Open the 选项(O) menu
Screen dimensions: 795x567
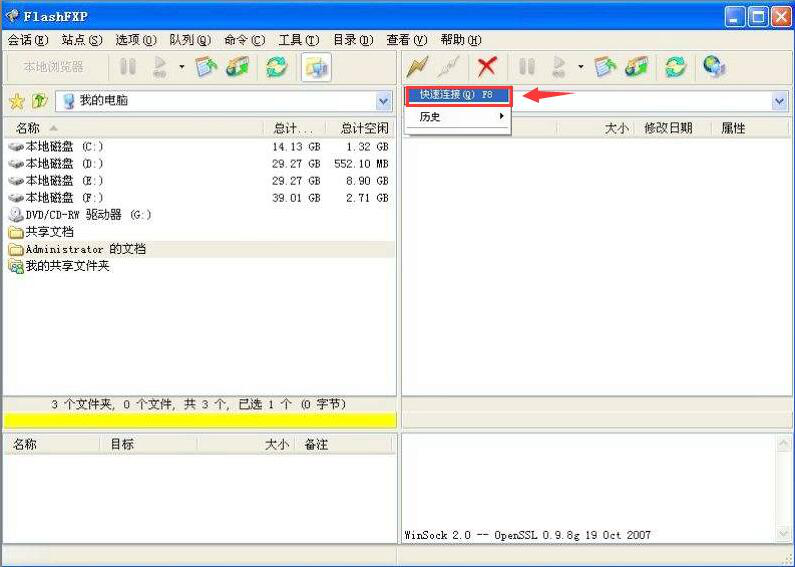[x=136, y=40]
